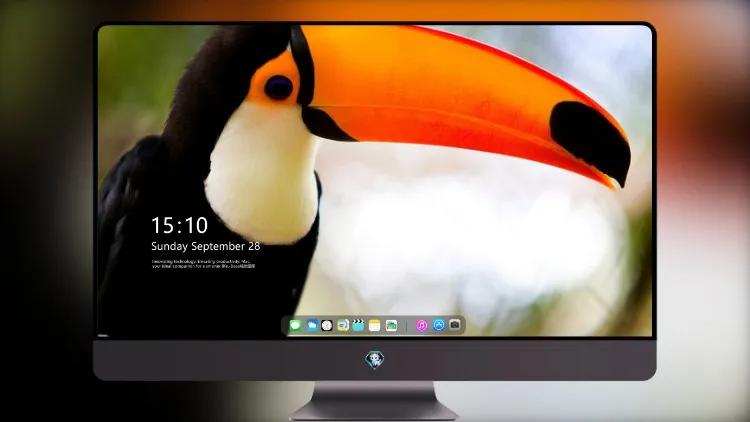Viewport: 750px width, 422px height.
Task: Launch the Clock app from dock
Action: tap(327, 325)
